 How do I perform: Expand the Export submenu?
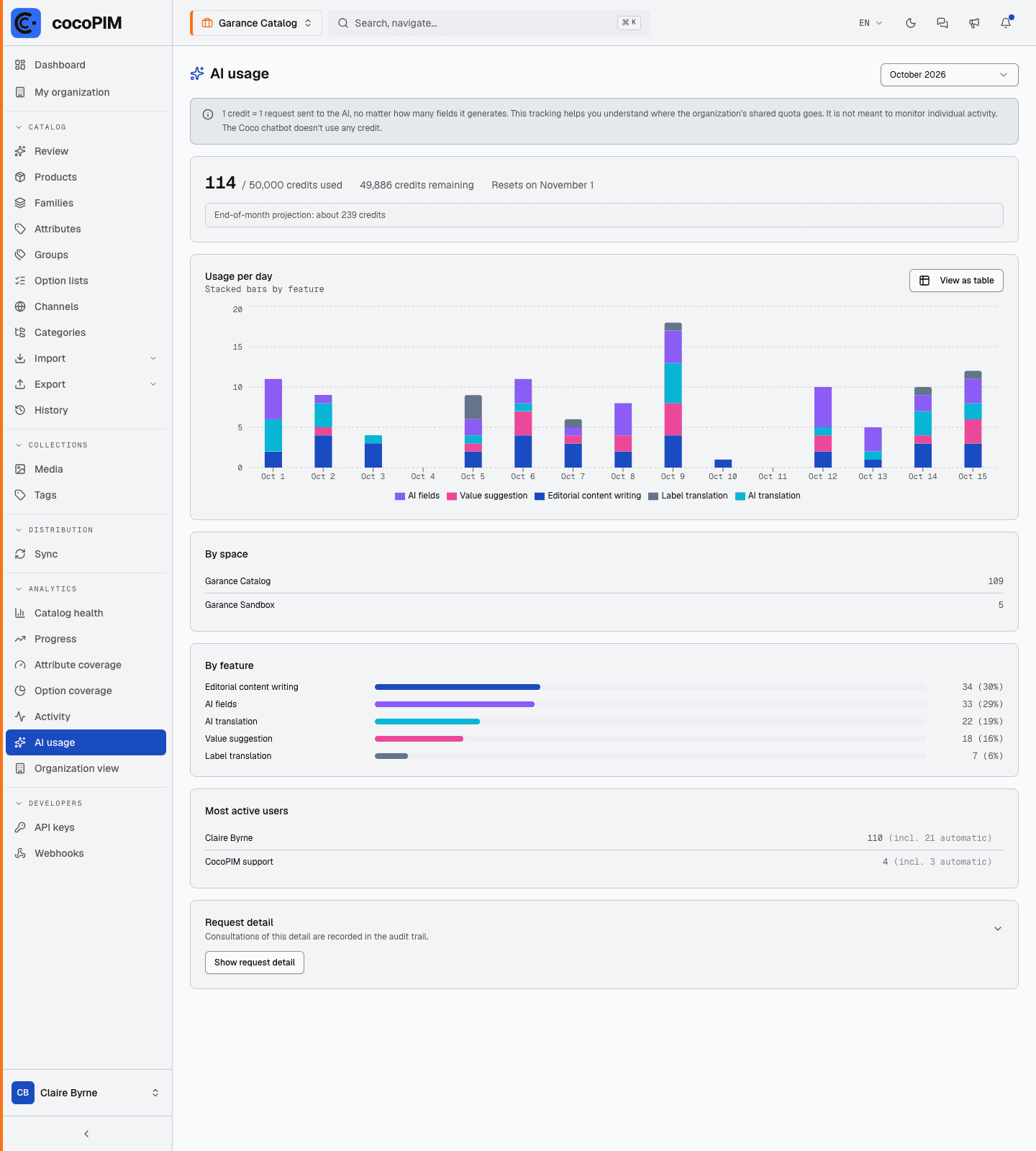(x=153, y=384)
